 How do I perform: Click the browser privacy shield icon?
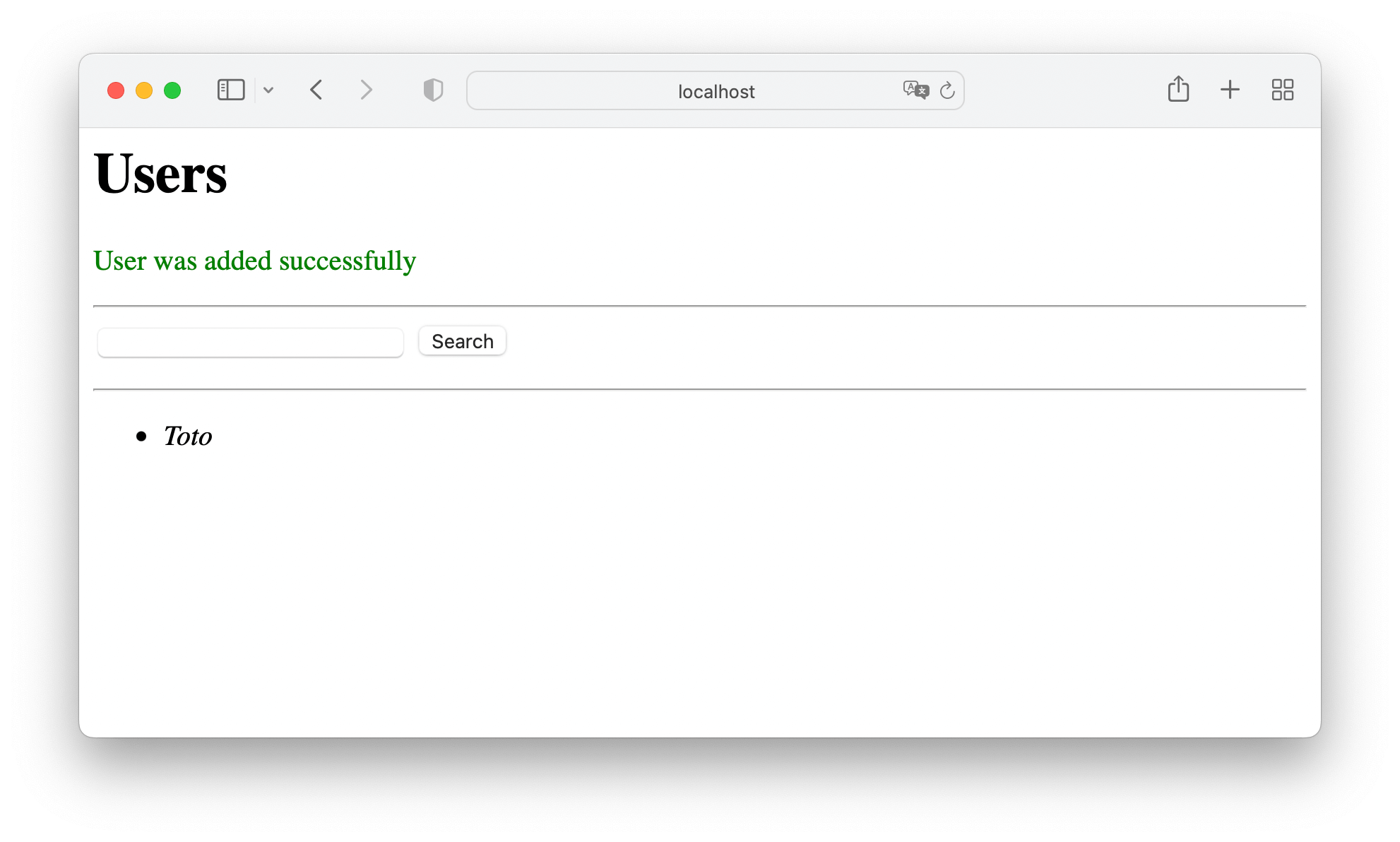coord(432,90)
